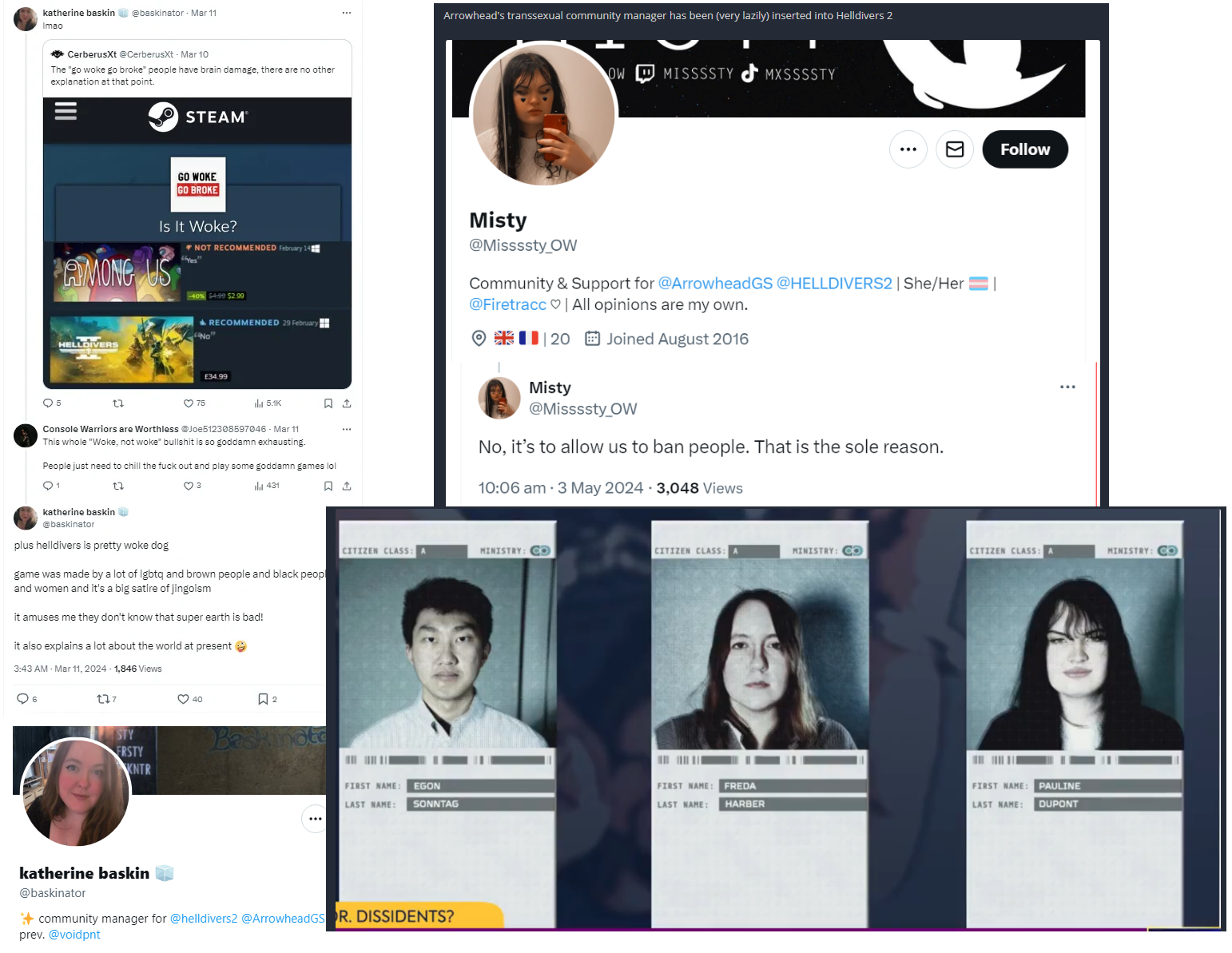Reply to the helldivers woke tweet with 6 replies
This screenshot has width=1232, height=953.
click(22, 699)
